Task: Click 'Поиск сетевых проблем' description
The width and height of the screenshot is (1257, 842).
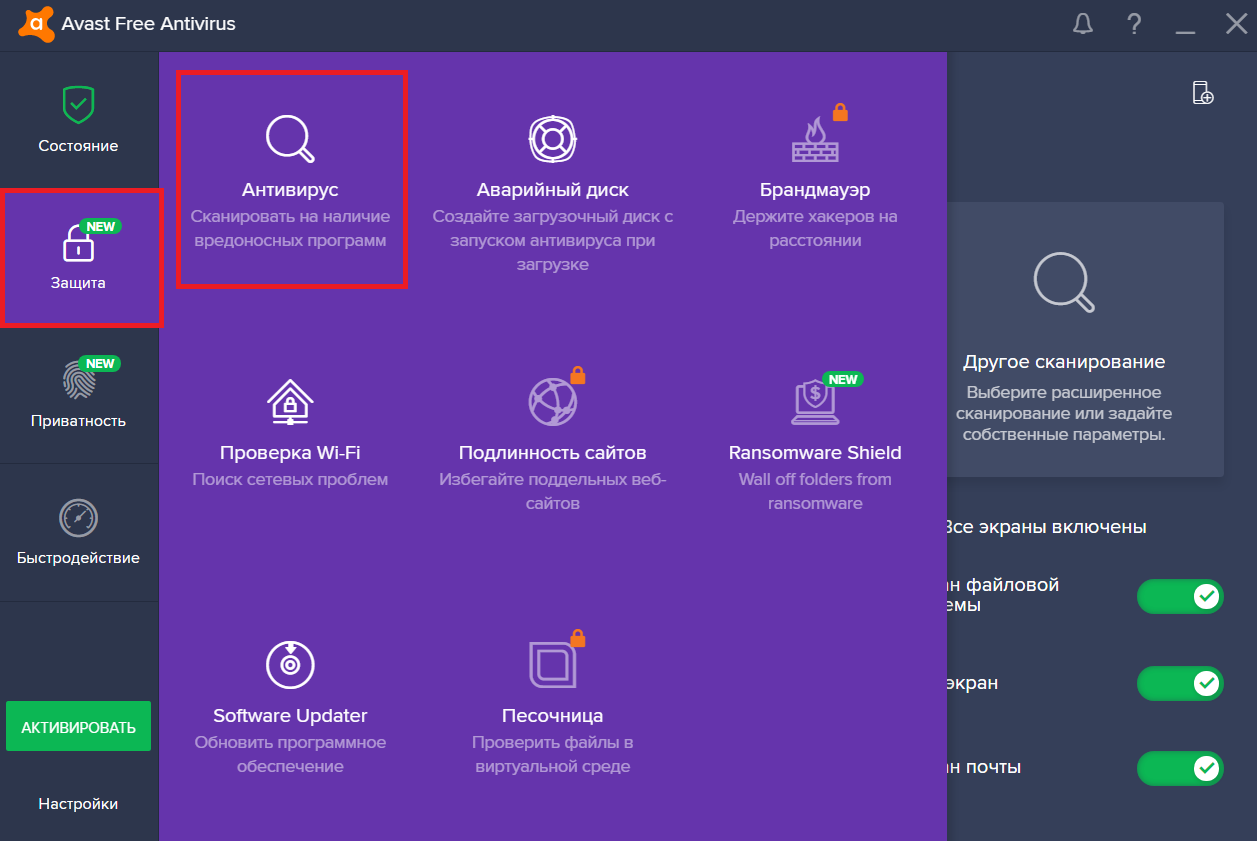Action: (291, 480)
